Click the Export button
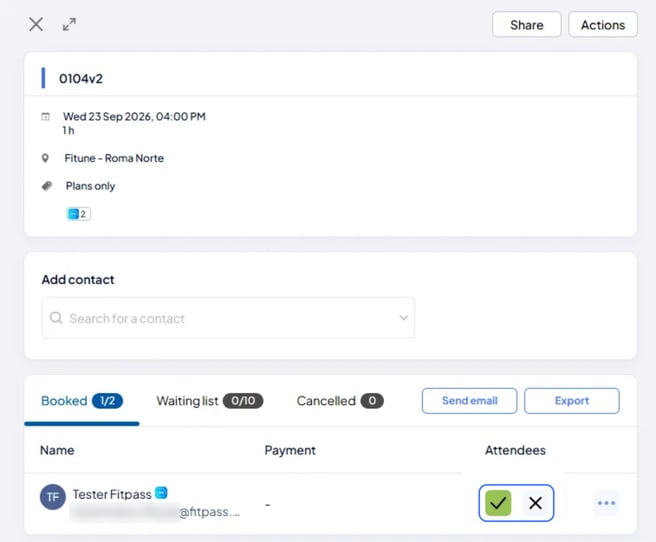The image size is (656, 542). [x=571, y=401]
